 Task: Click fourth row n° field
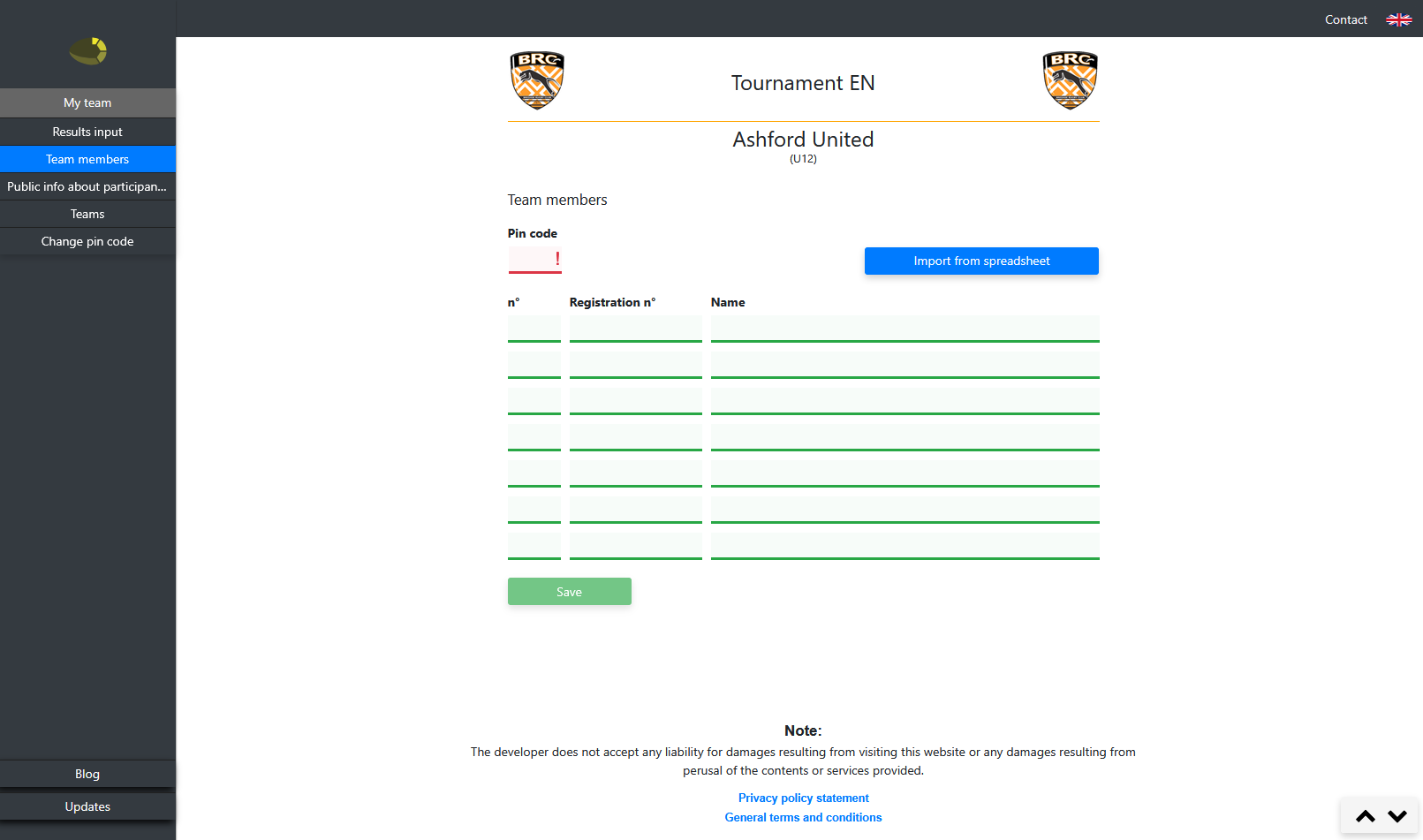pos(534,437)
